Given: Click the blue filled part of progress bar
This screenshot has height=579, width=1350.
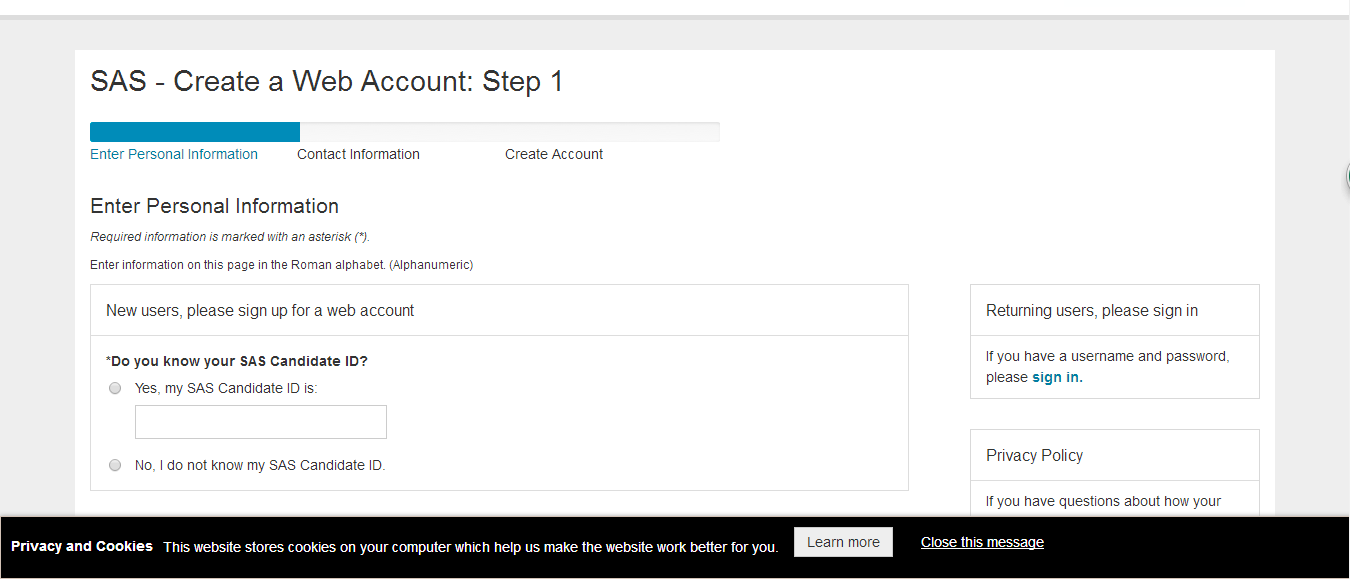Looking at the screenshot, I should coord(195,132).
